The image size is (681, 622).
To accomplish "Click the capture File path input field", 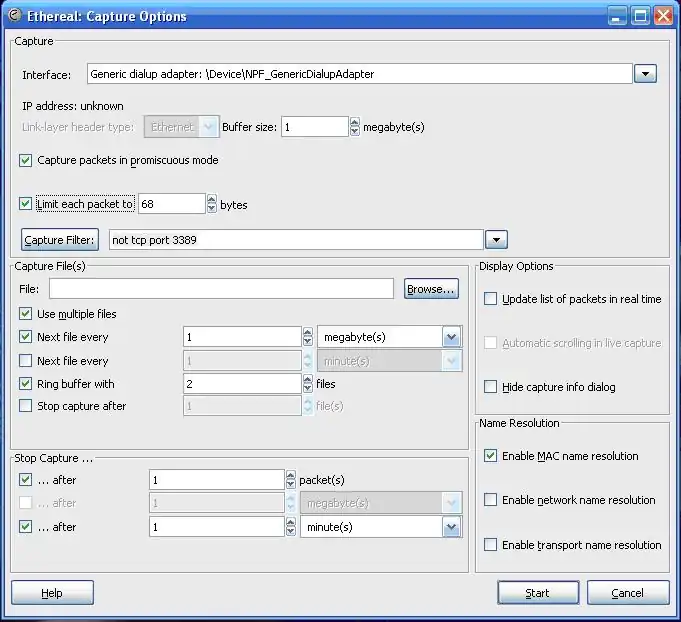I will [x=221, y=289].
